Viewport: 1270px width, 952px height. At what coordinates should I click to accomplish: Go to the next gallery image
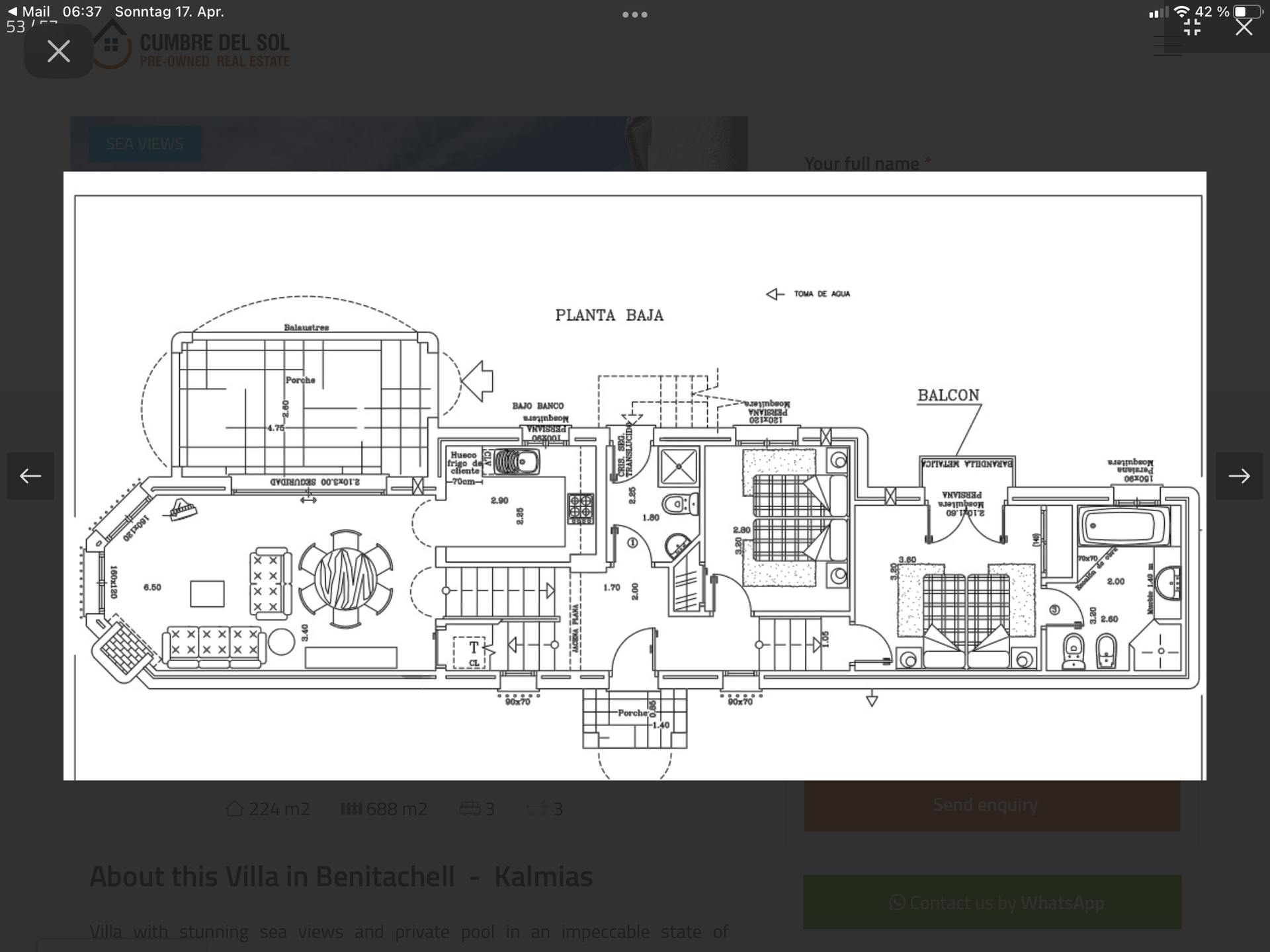click(1239, 476)
